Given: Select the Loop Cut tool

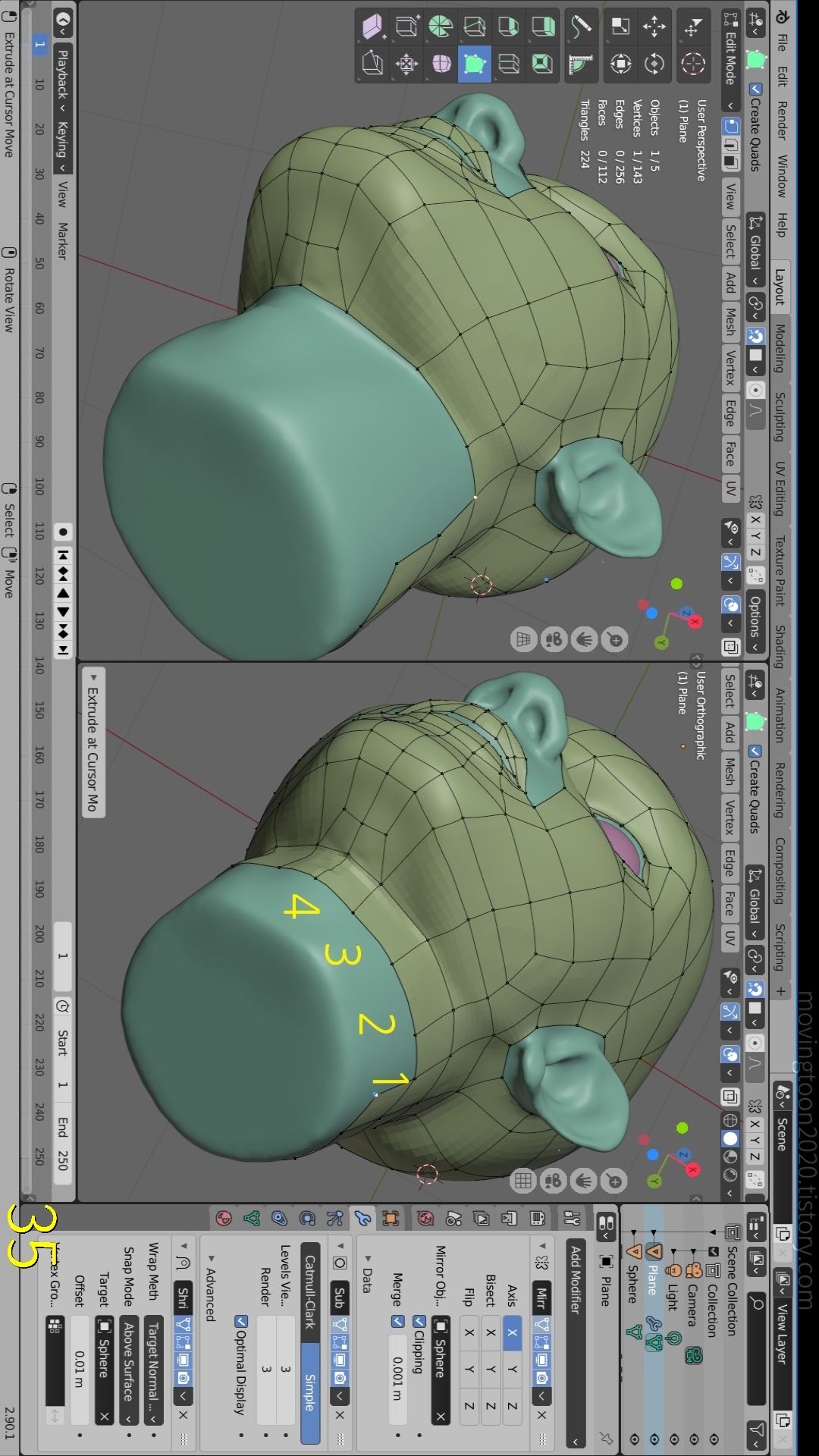Looking at the screenshot, I should 508,64.
